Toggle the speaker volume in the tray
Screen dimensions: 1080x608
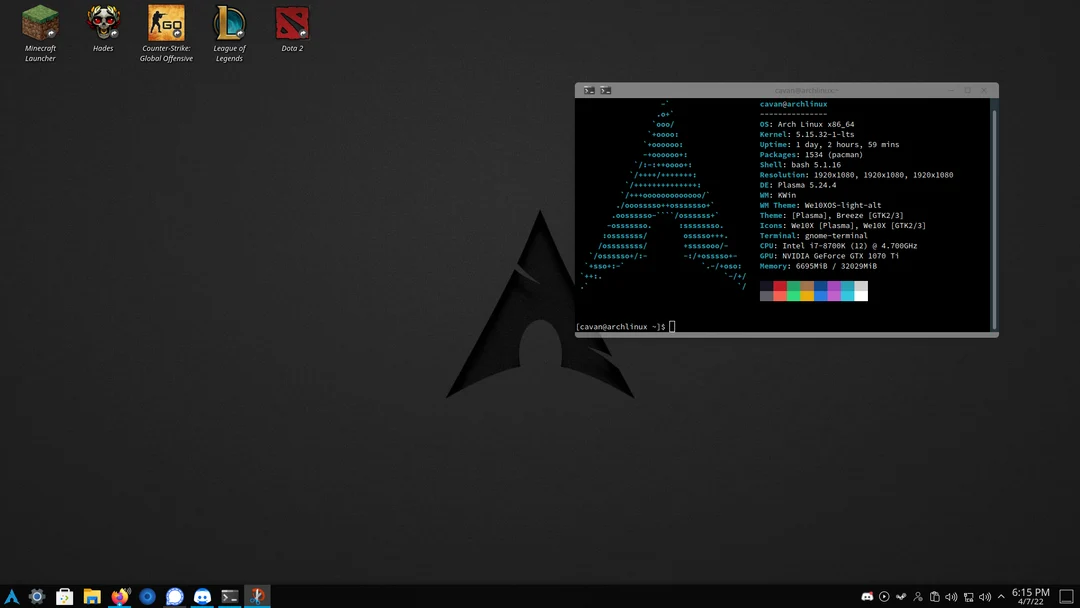[951, 597]
